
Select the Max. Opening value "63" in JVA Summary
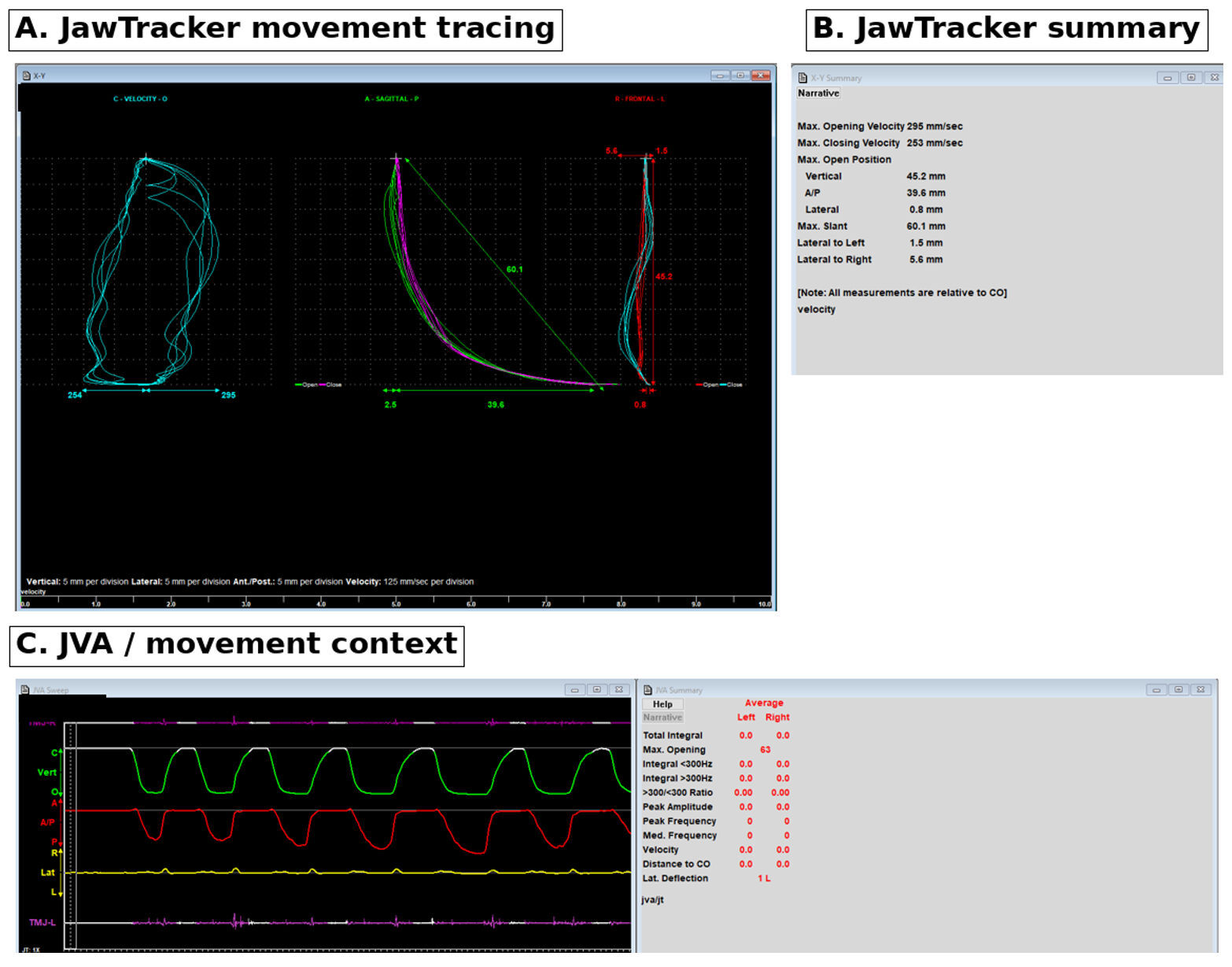tap(765, 750)
